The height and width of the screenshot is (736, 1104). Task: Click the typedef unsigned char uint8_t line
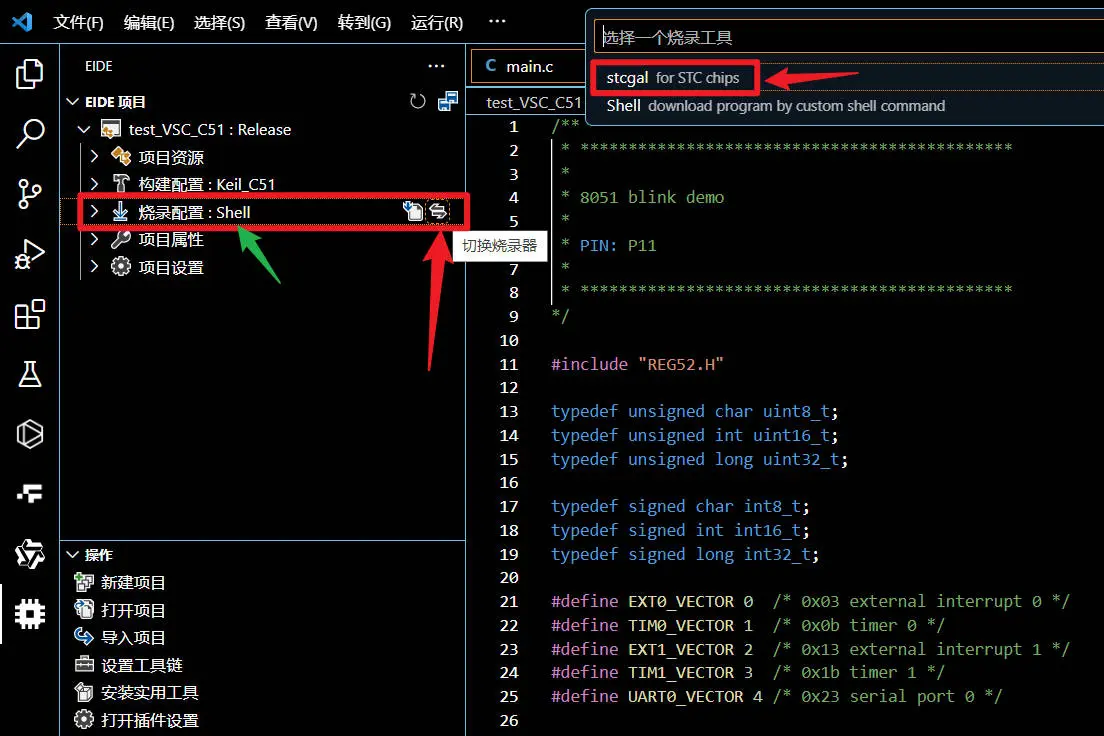click(694, 411)
